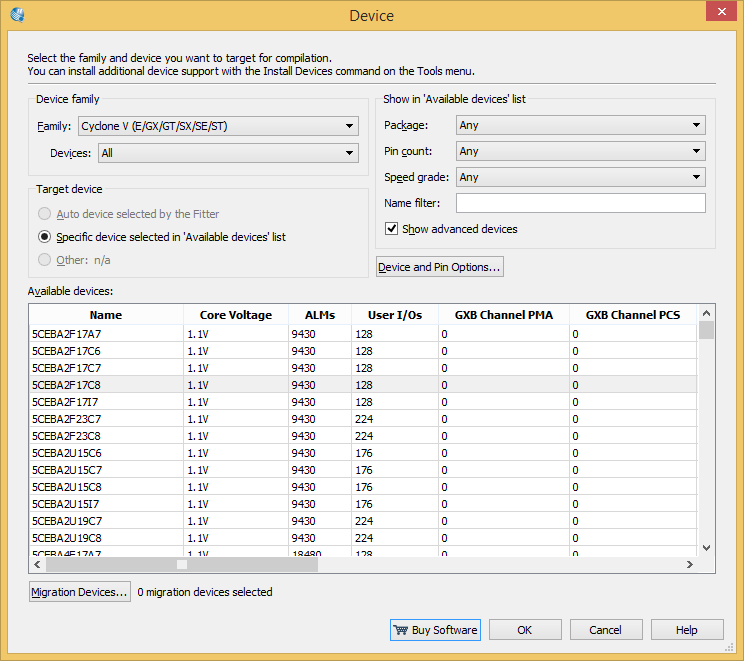Viewport: 744px width, 661px height.
Task: Click inside the Name filter field
Action: click(x=581, y=203)
